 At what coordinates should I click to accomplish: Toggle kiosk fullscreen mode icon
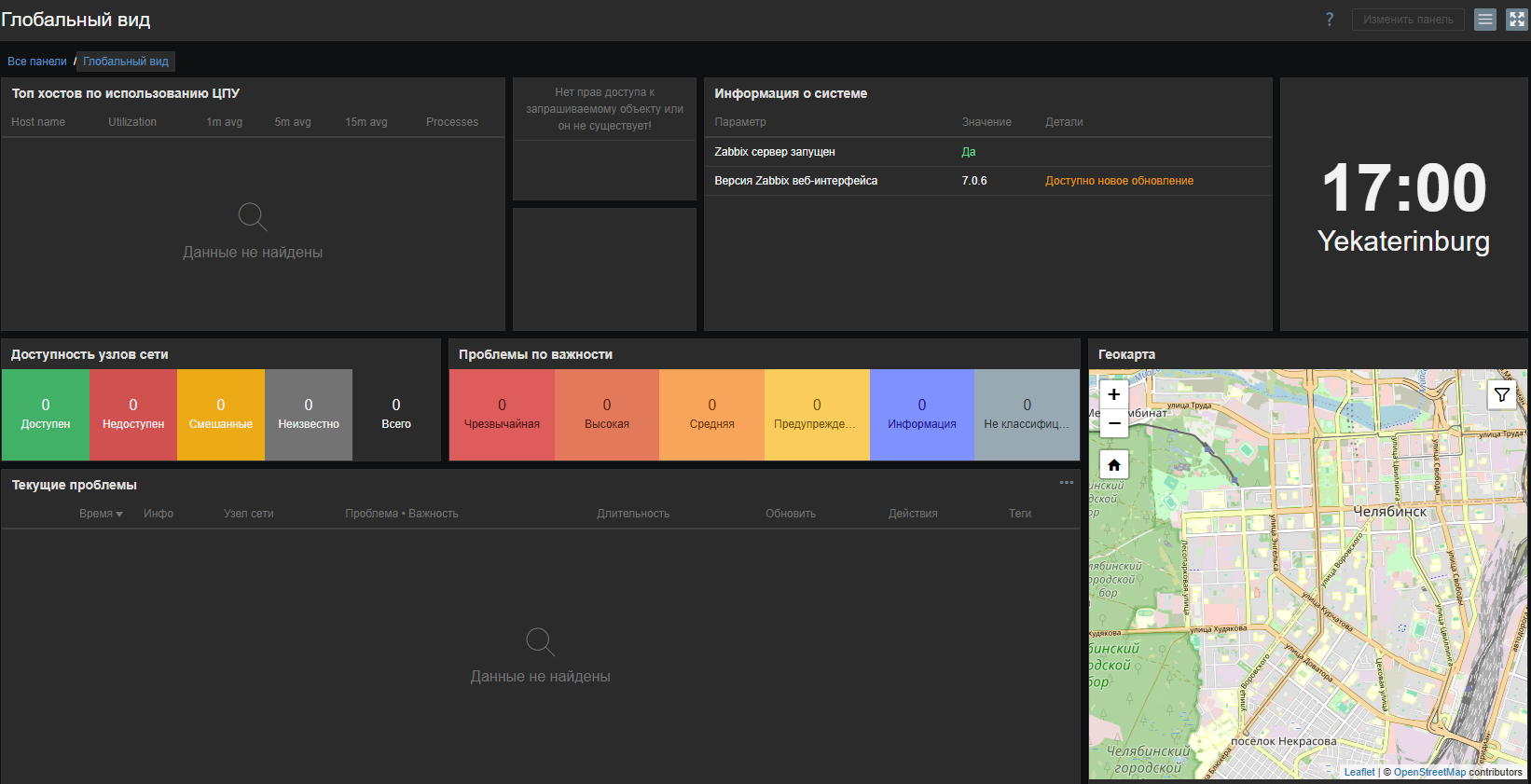[1517, 20]
